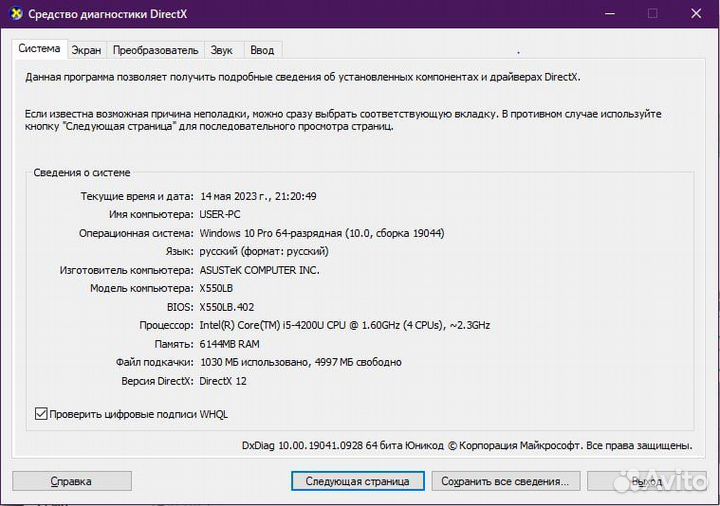The width and height of the screenshot is (720, 506).
Task: Click the DxDiag 10.00.19041.0928 version line
Action: tap(467, 445)
